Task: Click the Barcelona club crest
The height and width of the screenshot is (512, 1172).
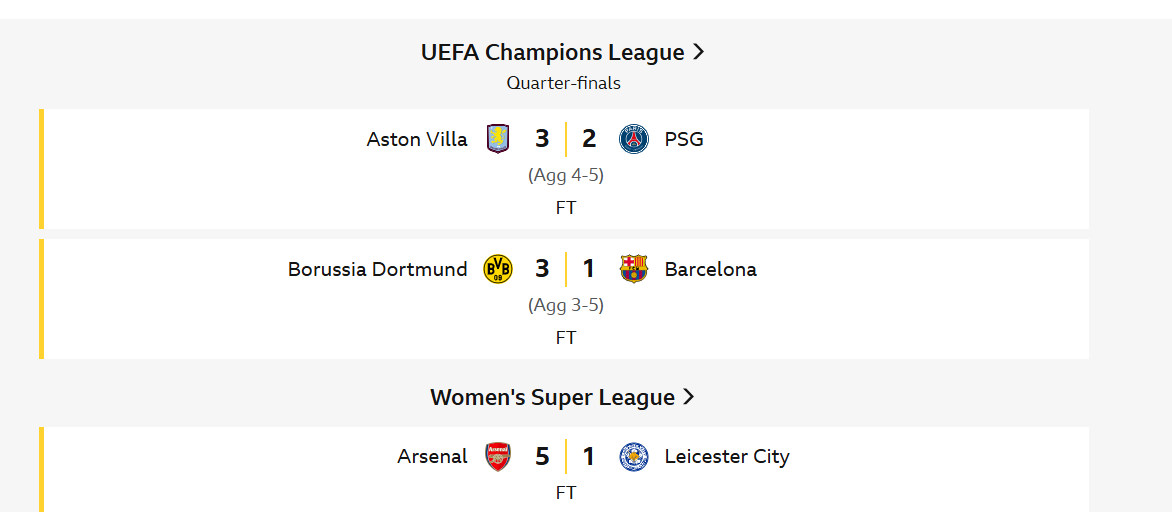Action: (x=634, y=269)
